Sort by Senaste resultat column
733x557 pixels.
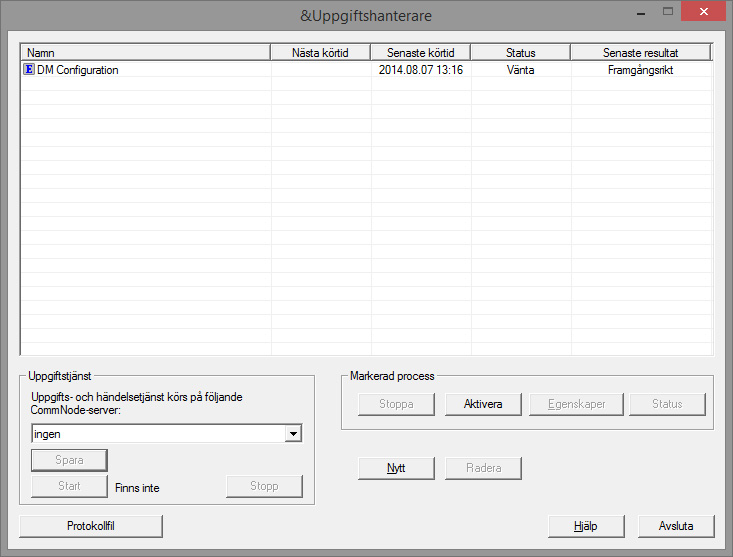point(640,53)
